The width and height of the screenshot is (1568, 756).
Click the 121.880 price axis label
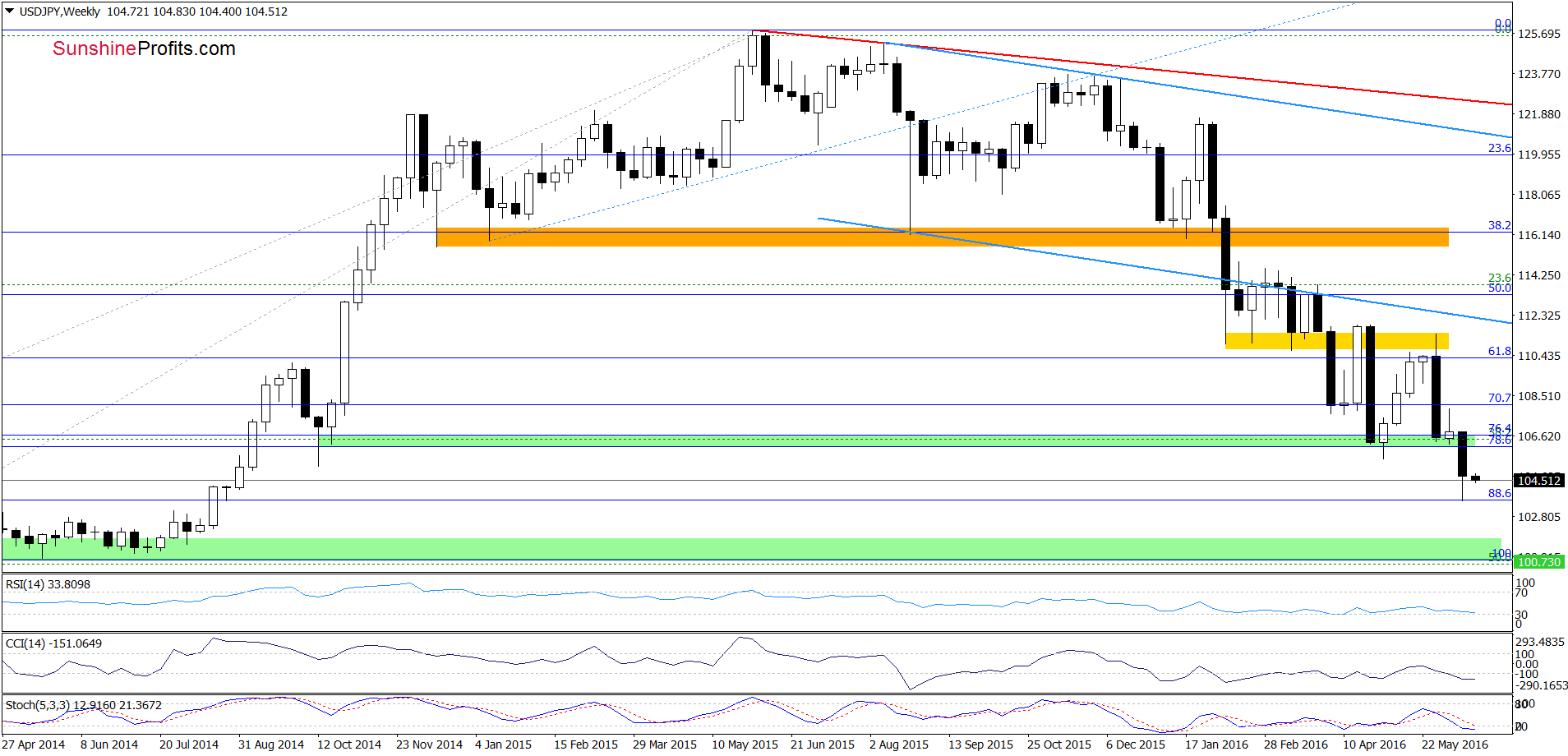pos(1538,114)
